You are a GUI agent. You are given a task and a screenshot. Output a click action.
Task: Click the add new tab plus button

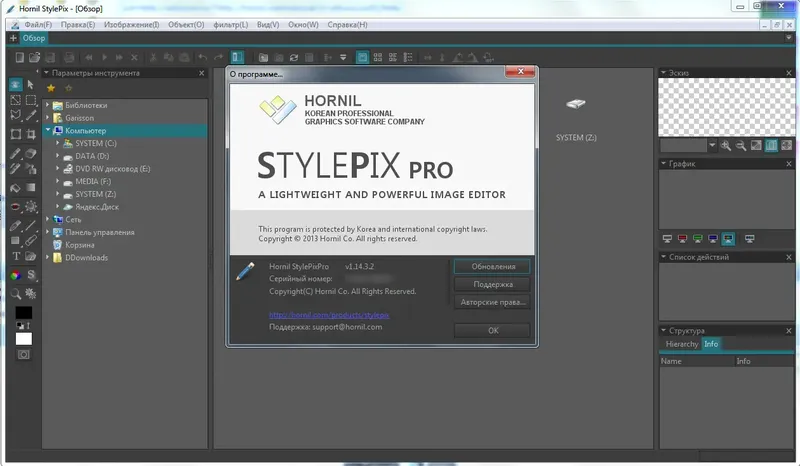(13, 38)
